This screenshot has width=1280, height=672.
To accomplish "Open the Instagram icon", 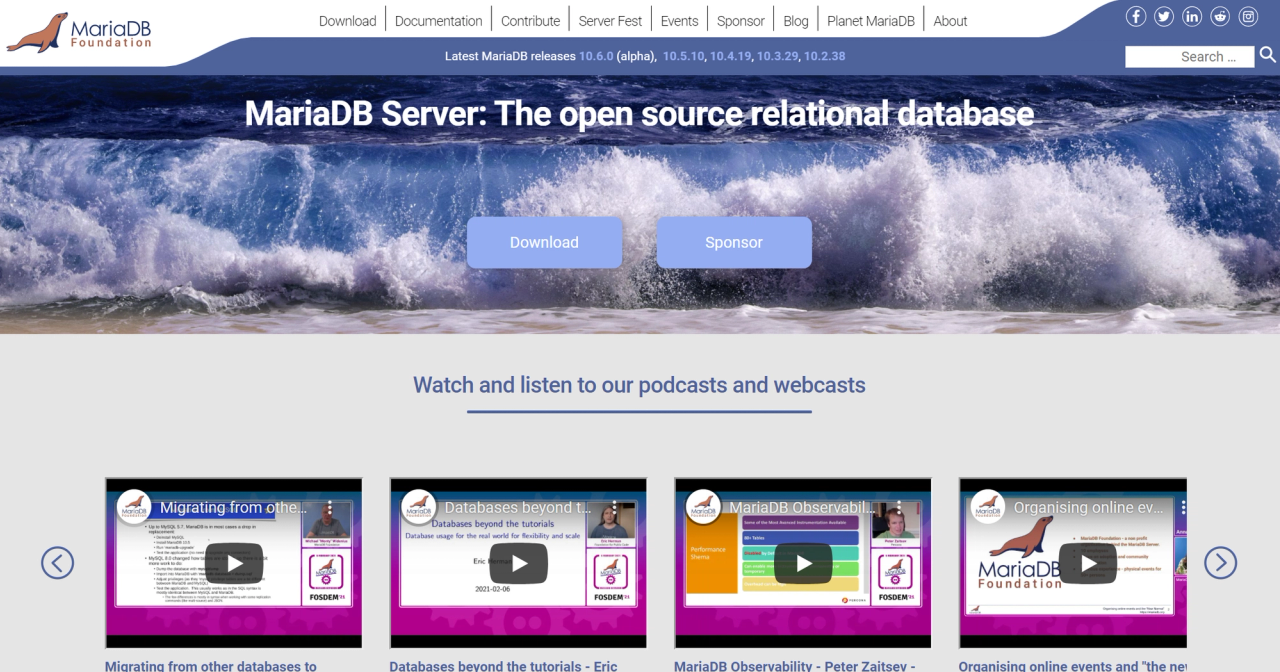I will [1248, 16].
